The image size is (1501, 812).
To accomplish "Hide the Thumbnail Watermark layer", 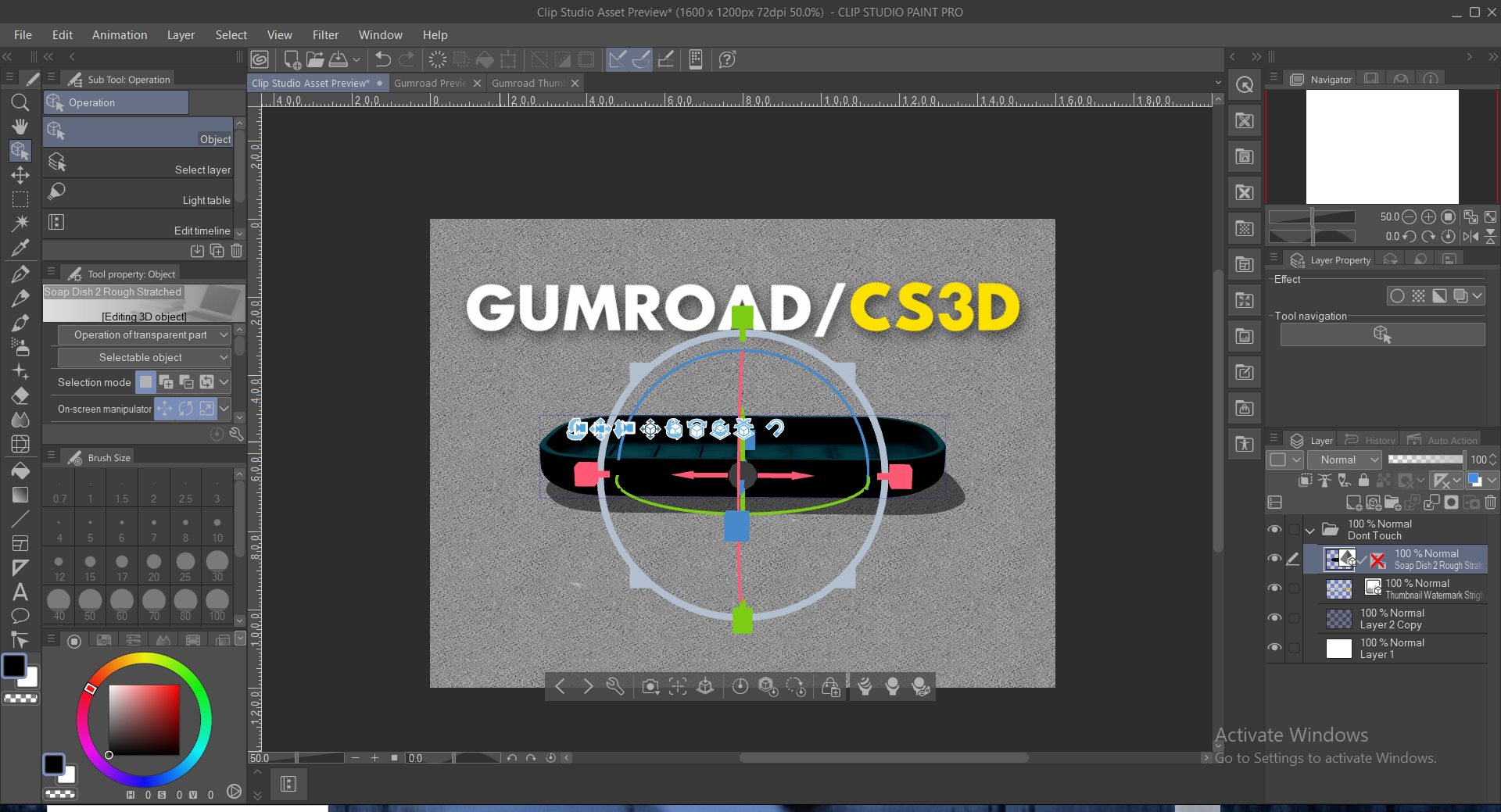I will [1274, 588].
